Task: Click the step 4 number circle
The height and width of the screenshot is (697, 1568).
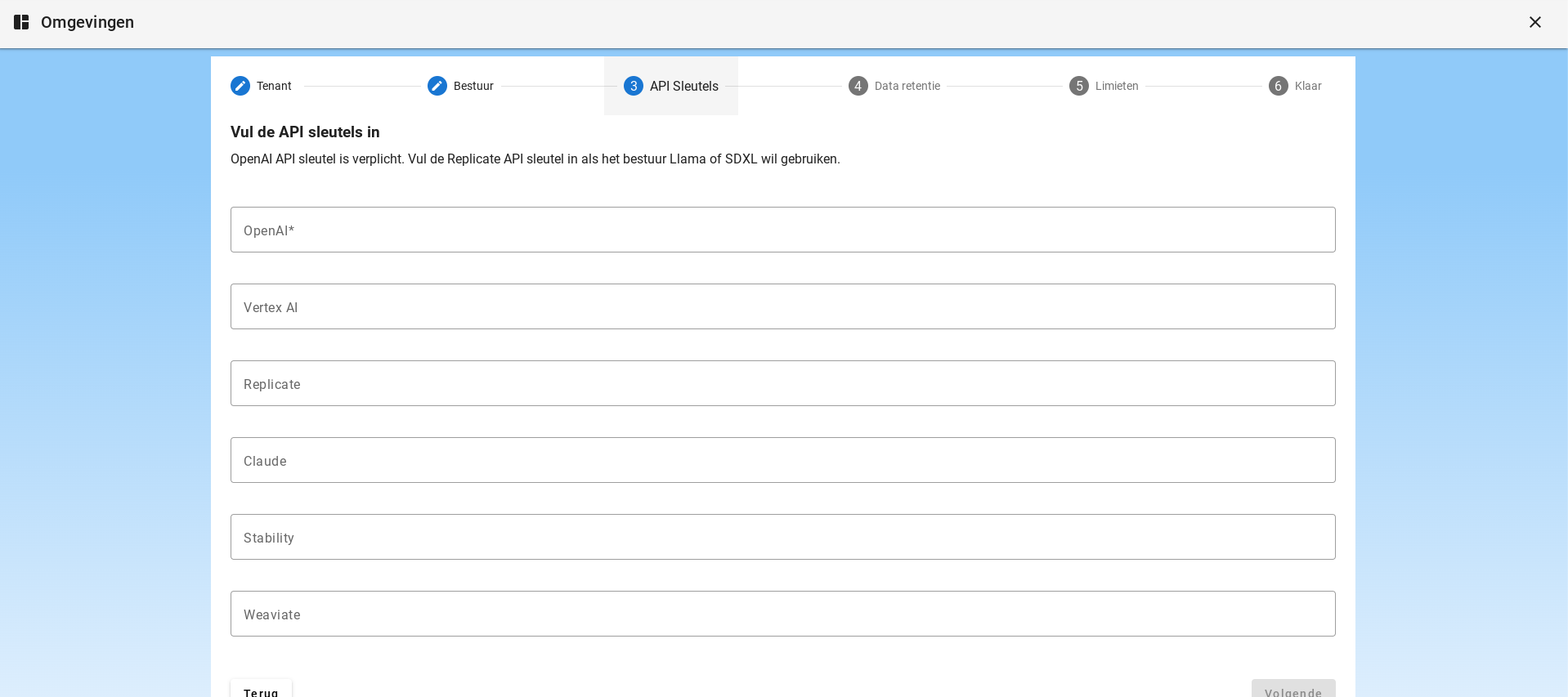Action: [858, 86]
